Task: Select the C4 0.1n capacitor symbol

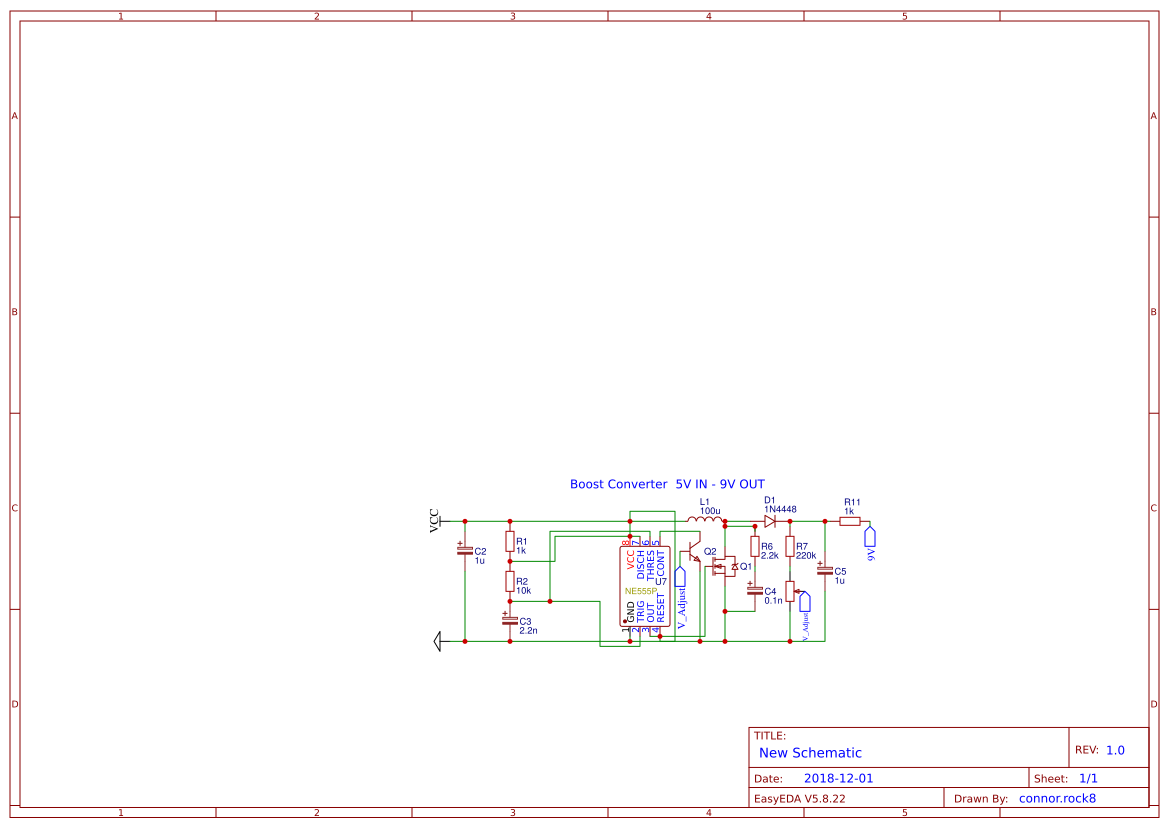Action: coord(754,590)
